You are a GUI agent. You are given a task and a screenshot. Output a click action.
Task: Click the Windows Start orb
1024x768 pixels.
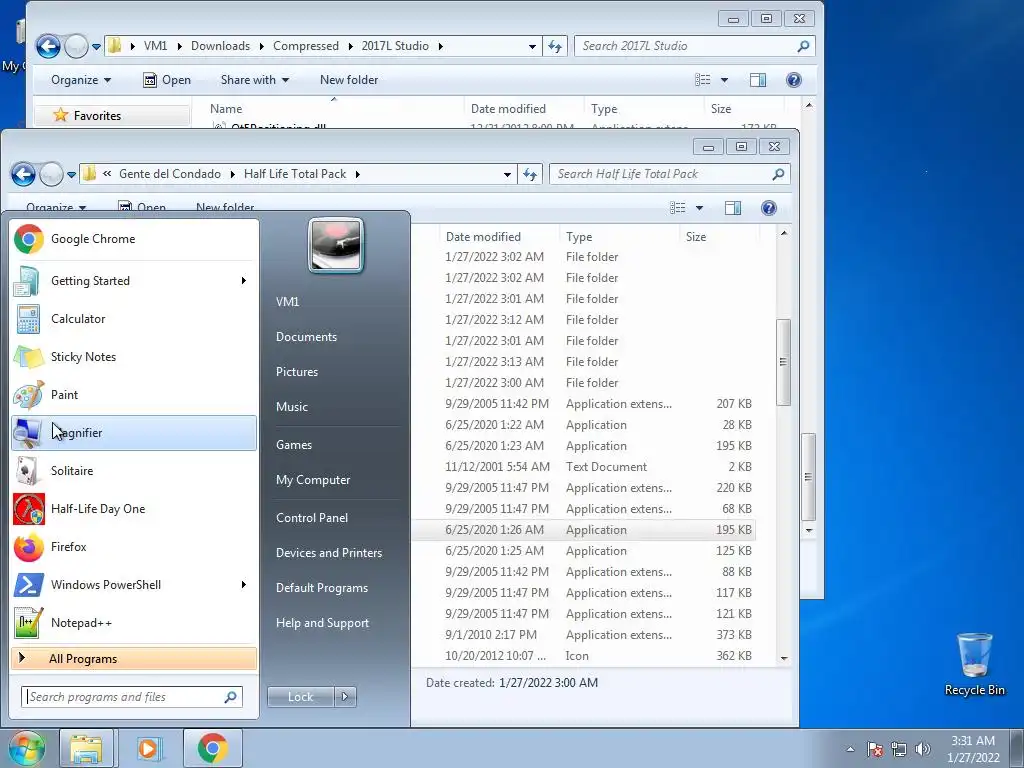point(26,748)
